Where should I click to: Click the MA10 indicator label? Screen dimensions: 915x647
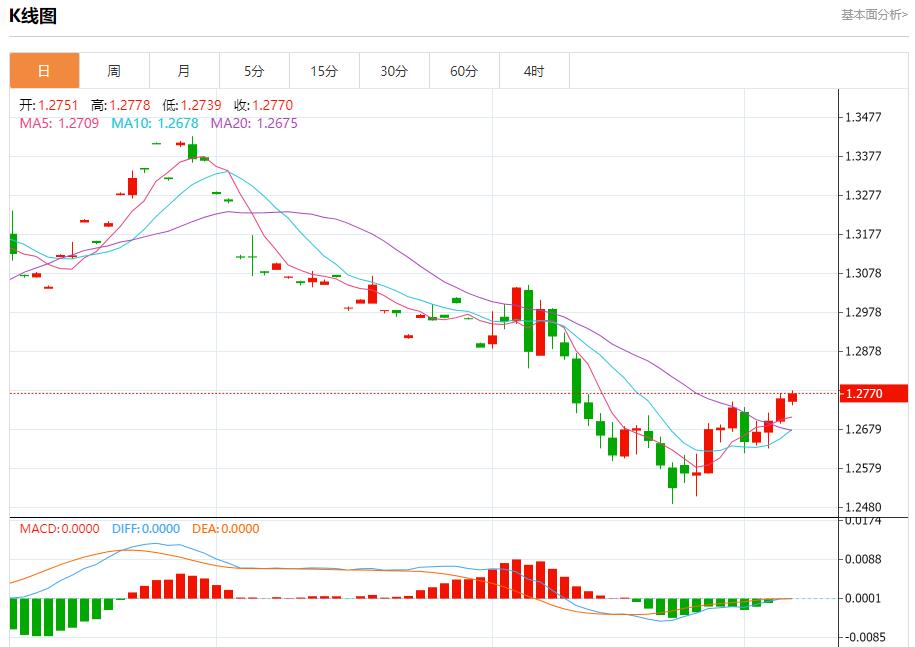coord(154,124)
